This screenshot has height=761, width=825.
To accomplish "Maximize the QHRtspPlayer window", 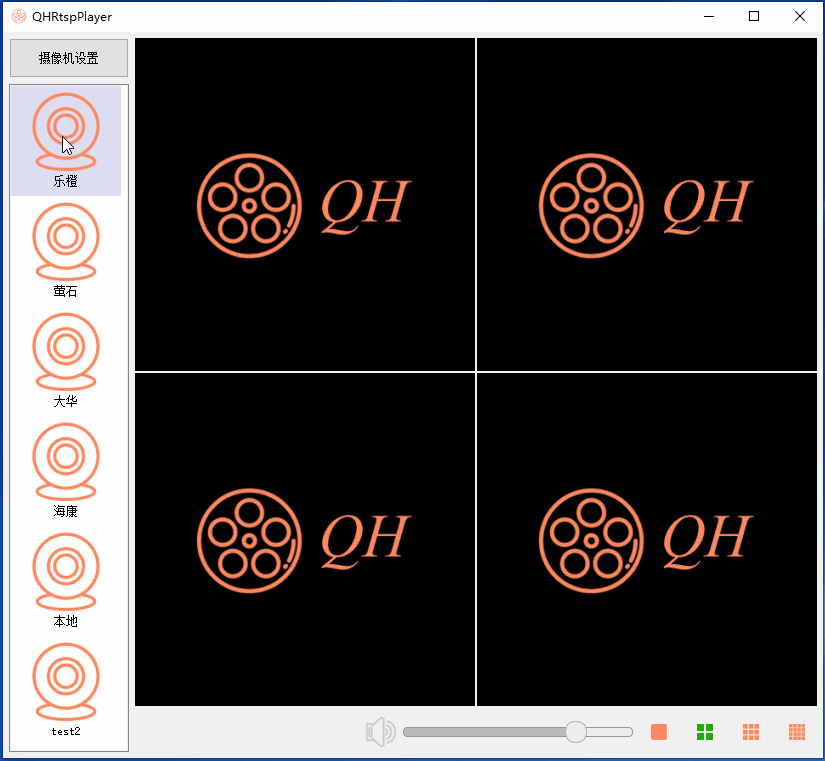I will [754, 16].
